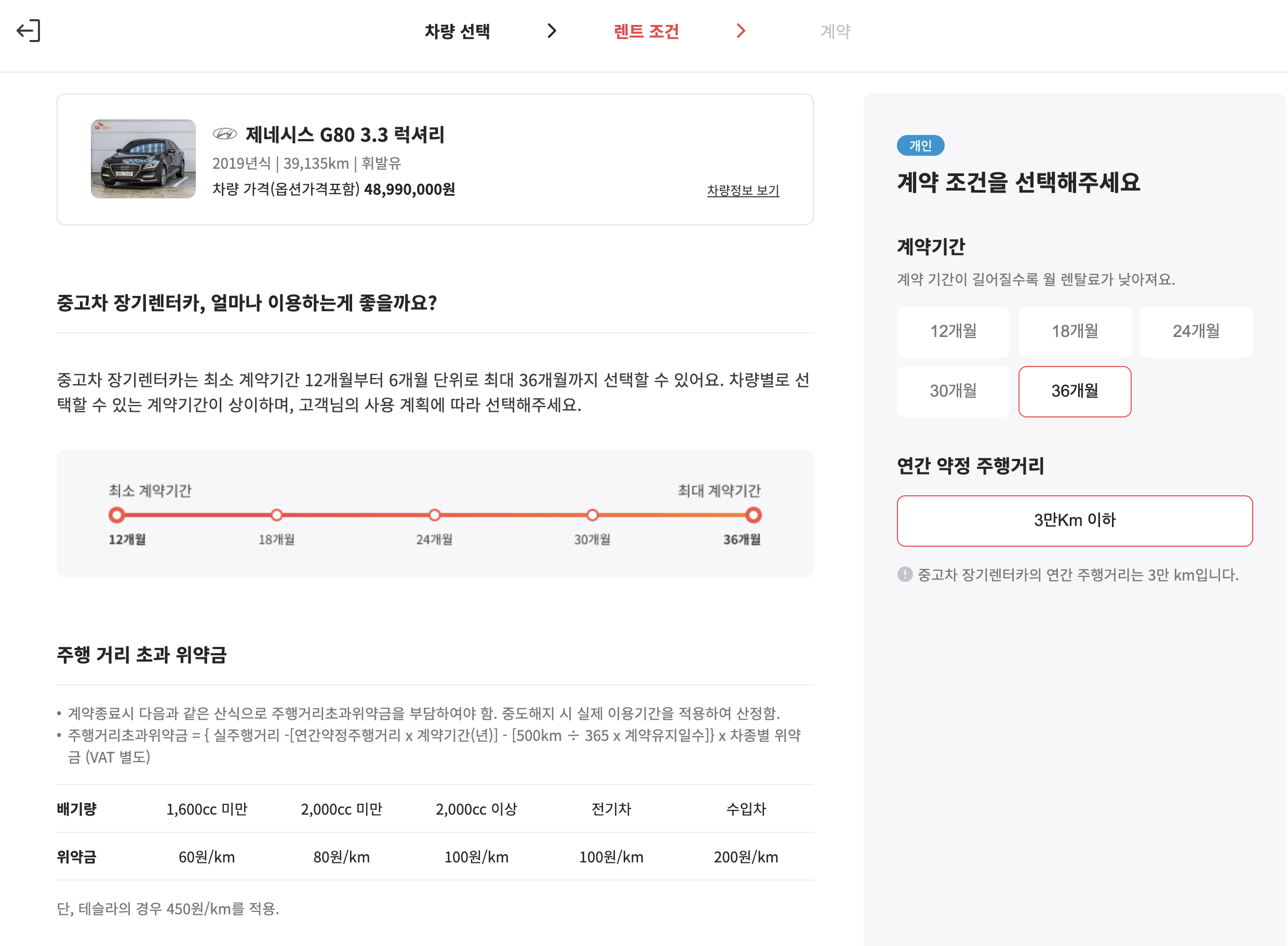Select the 24개월 contract period
The width and height of the screenshot is (1288, 946).
[1196, 332]
